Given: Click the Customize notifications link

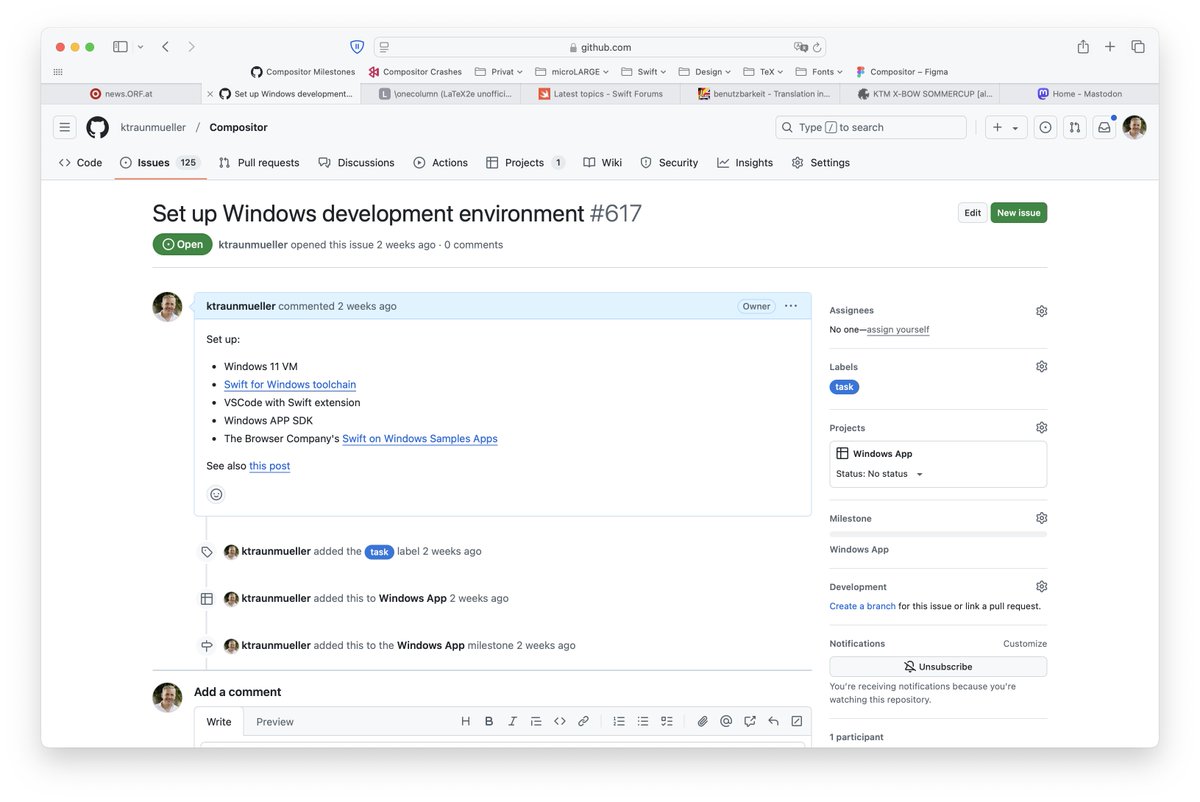Looking at the screenshot, I should point(1025,644).
